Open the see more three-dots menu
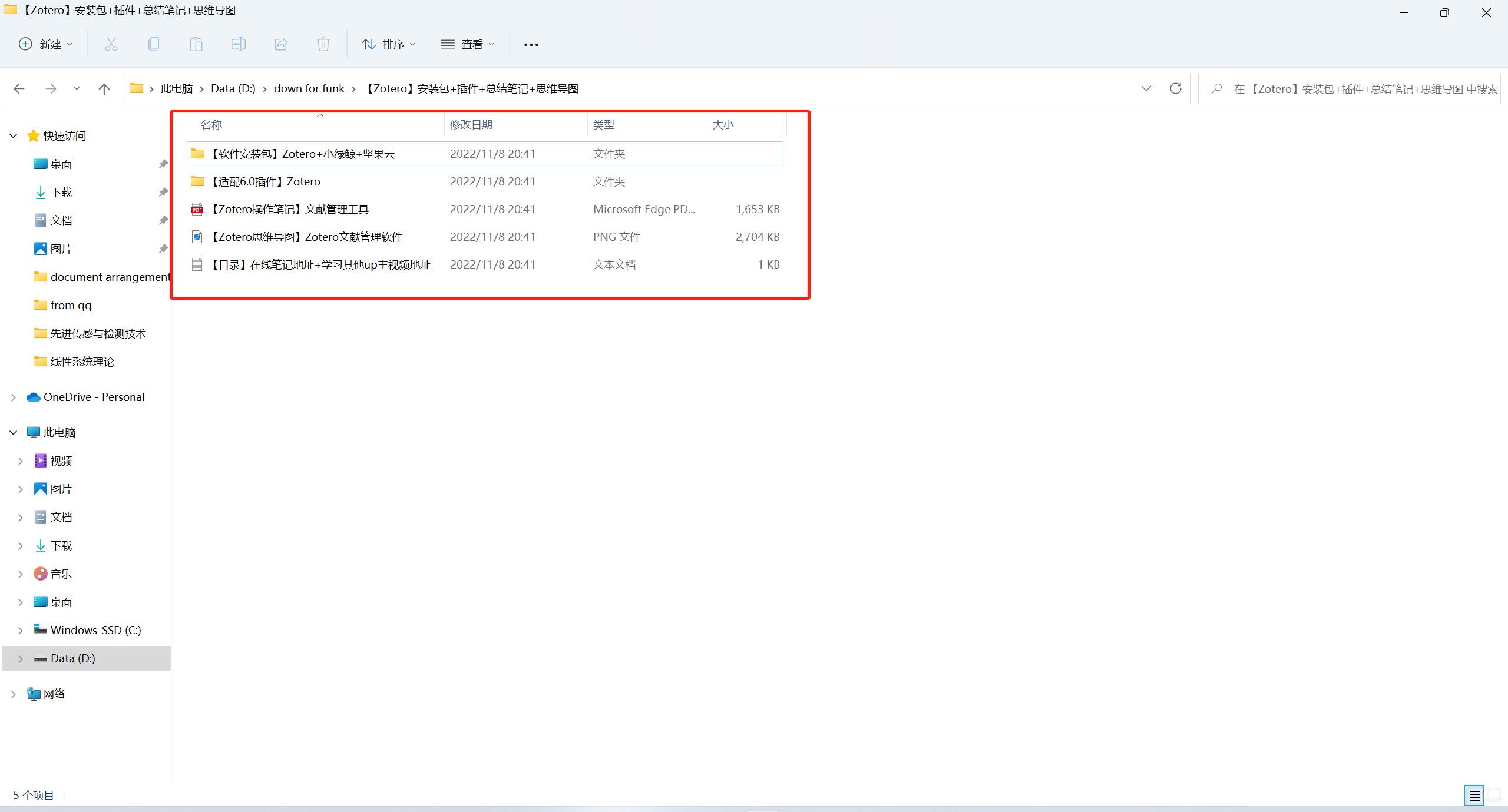 531,45
